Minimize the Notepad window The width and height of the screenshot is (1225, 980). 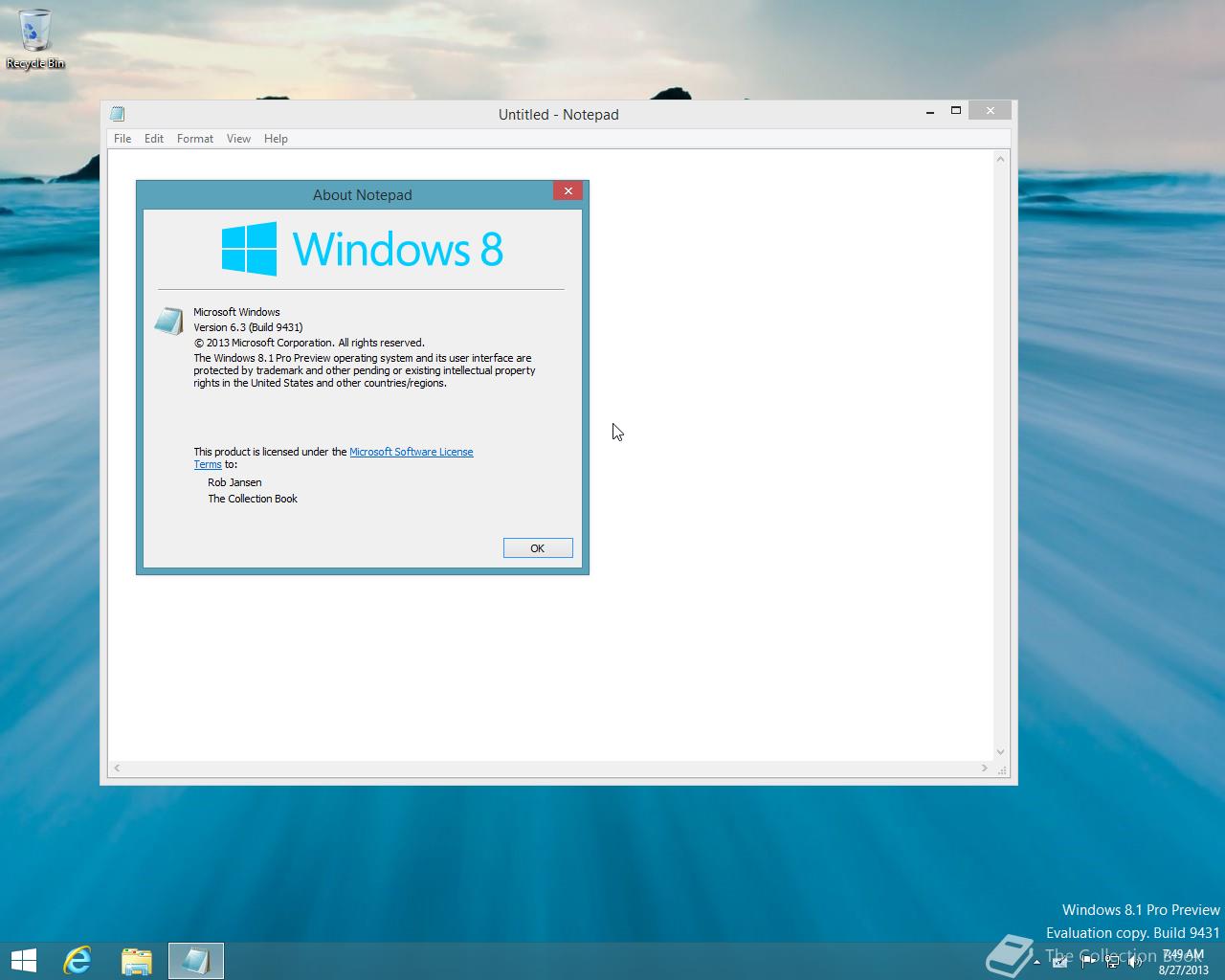click(930, 112)
